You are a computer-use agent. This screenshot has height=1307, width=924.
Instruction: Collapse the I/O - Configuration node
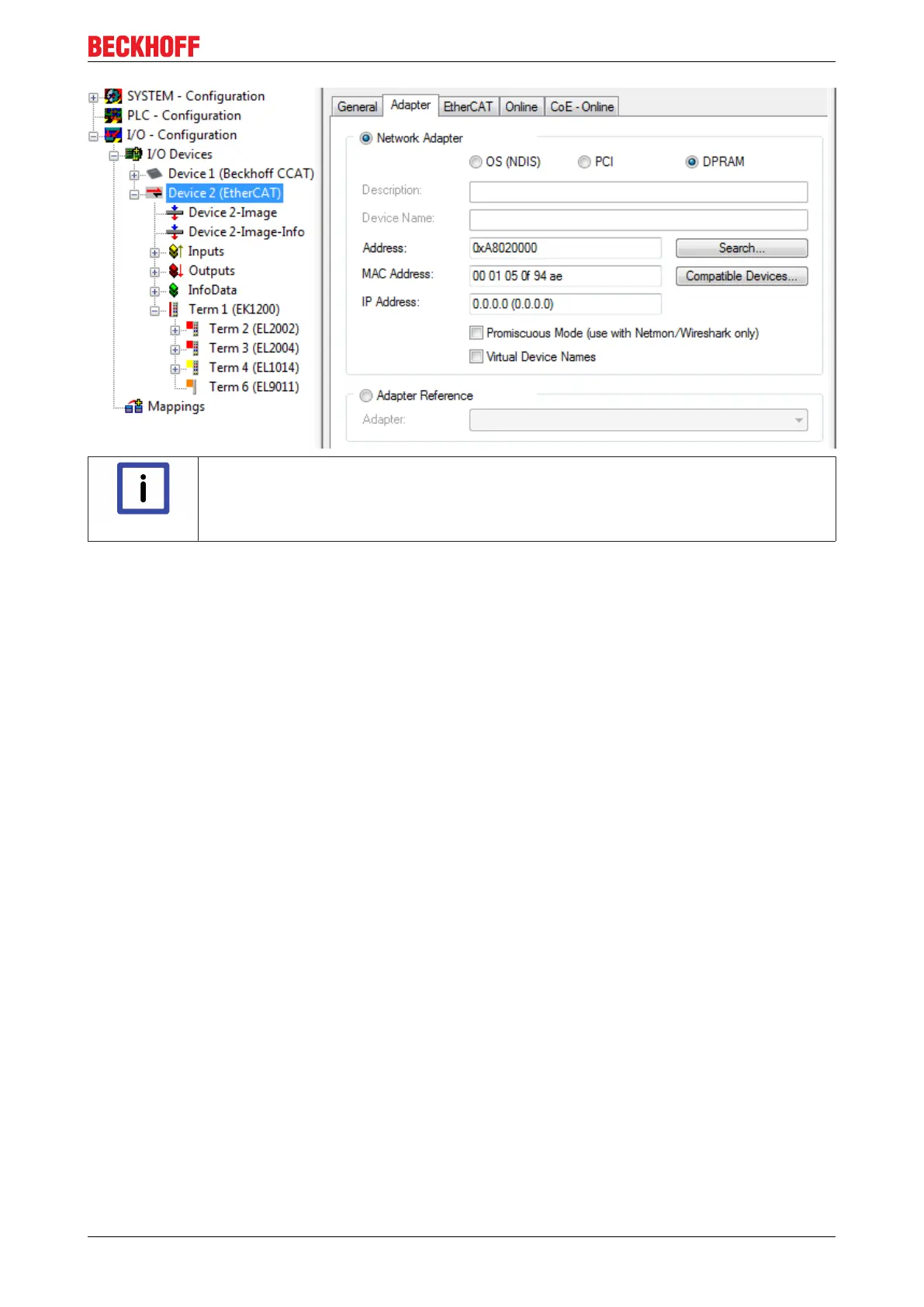93,137
